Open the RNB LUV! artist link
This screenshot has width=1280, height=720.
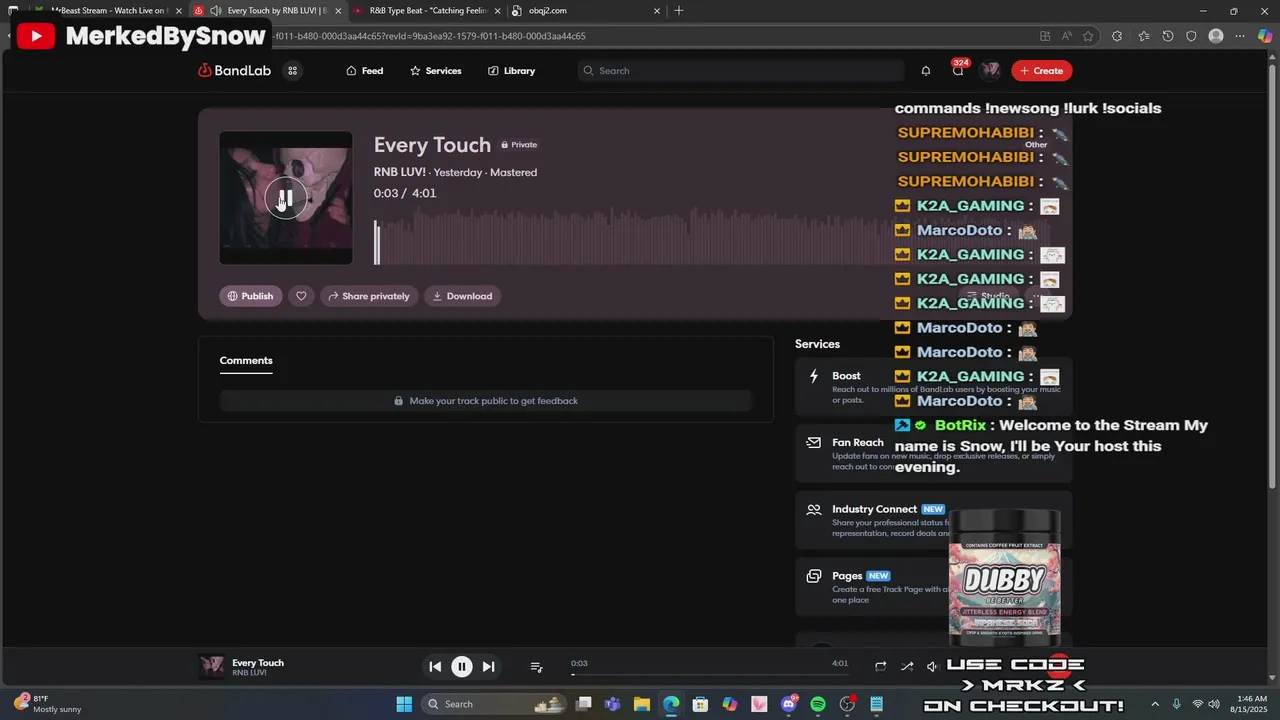pos(400,172)
